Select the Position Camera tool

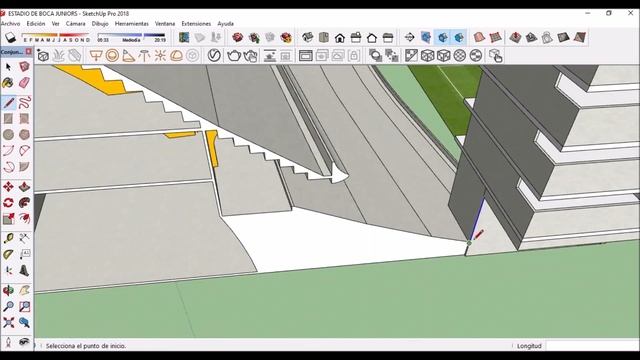[8, 342]
